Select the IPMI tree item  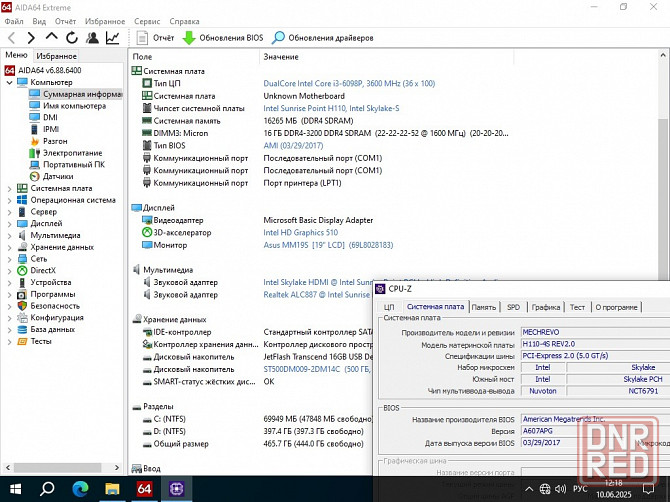[x=44, y=129]
